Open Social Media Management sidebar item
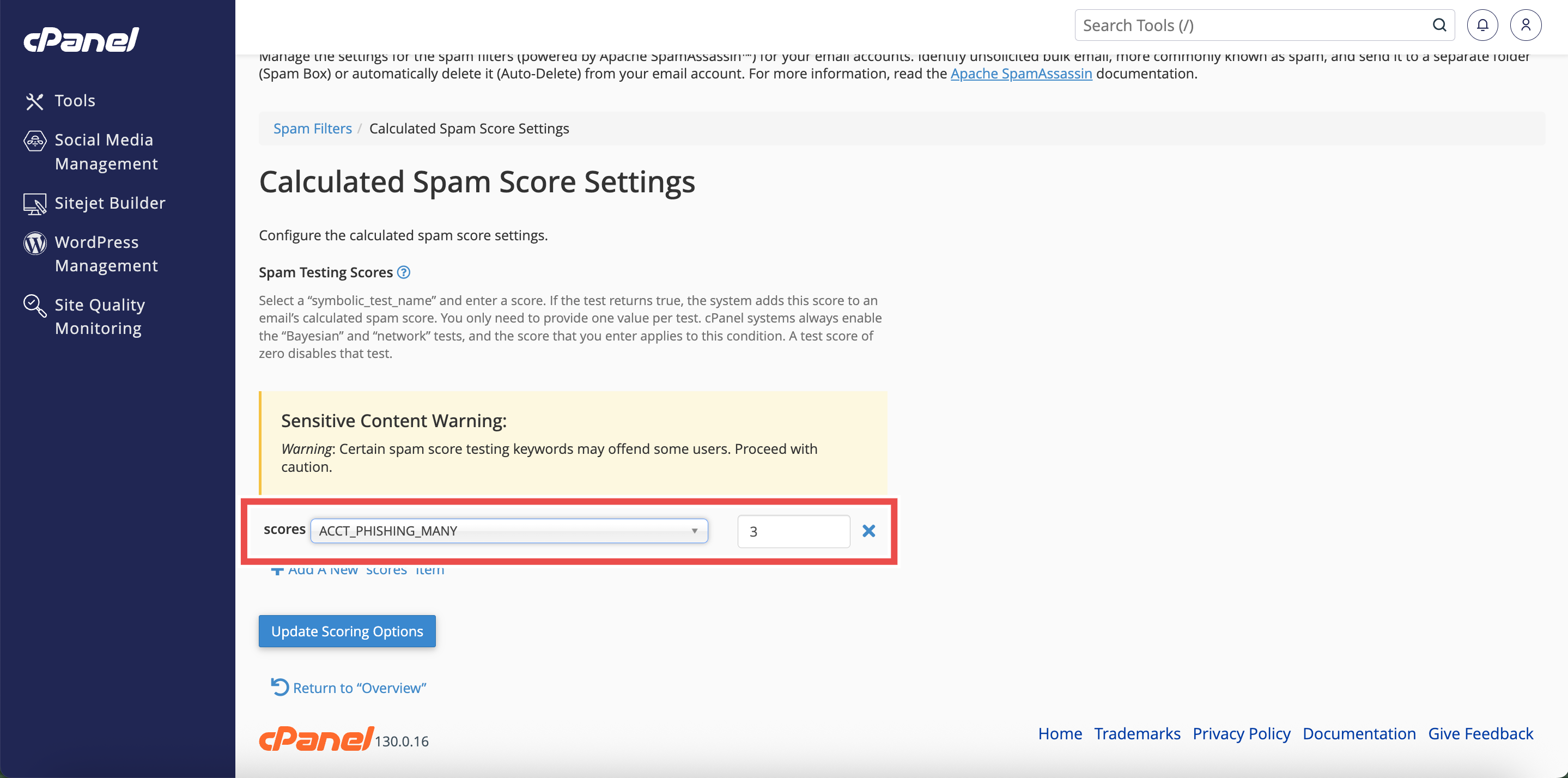This screenshot has width=1568, height=778. click(106, 151)
